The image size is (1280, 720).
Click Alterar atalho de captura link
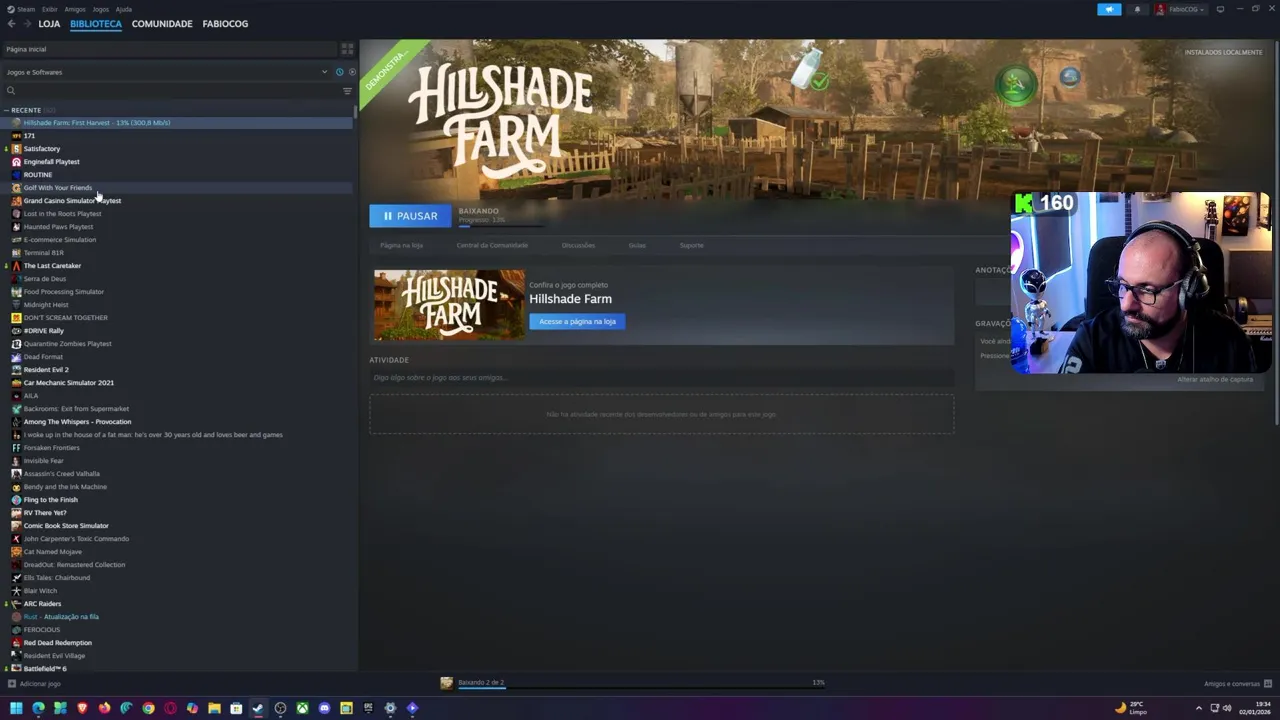click(1215, 380)
